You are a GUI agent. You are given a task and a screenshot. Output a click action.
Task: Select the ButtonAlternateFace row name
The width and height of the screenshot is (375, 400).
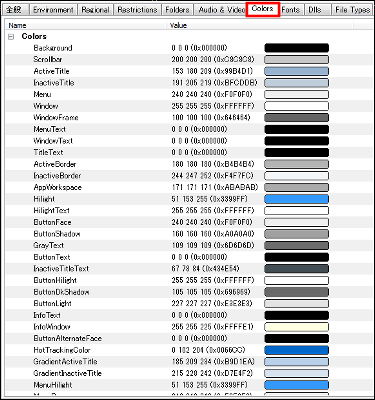67,338
